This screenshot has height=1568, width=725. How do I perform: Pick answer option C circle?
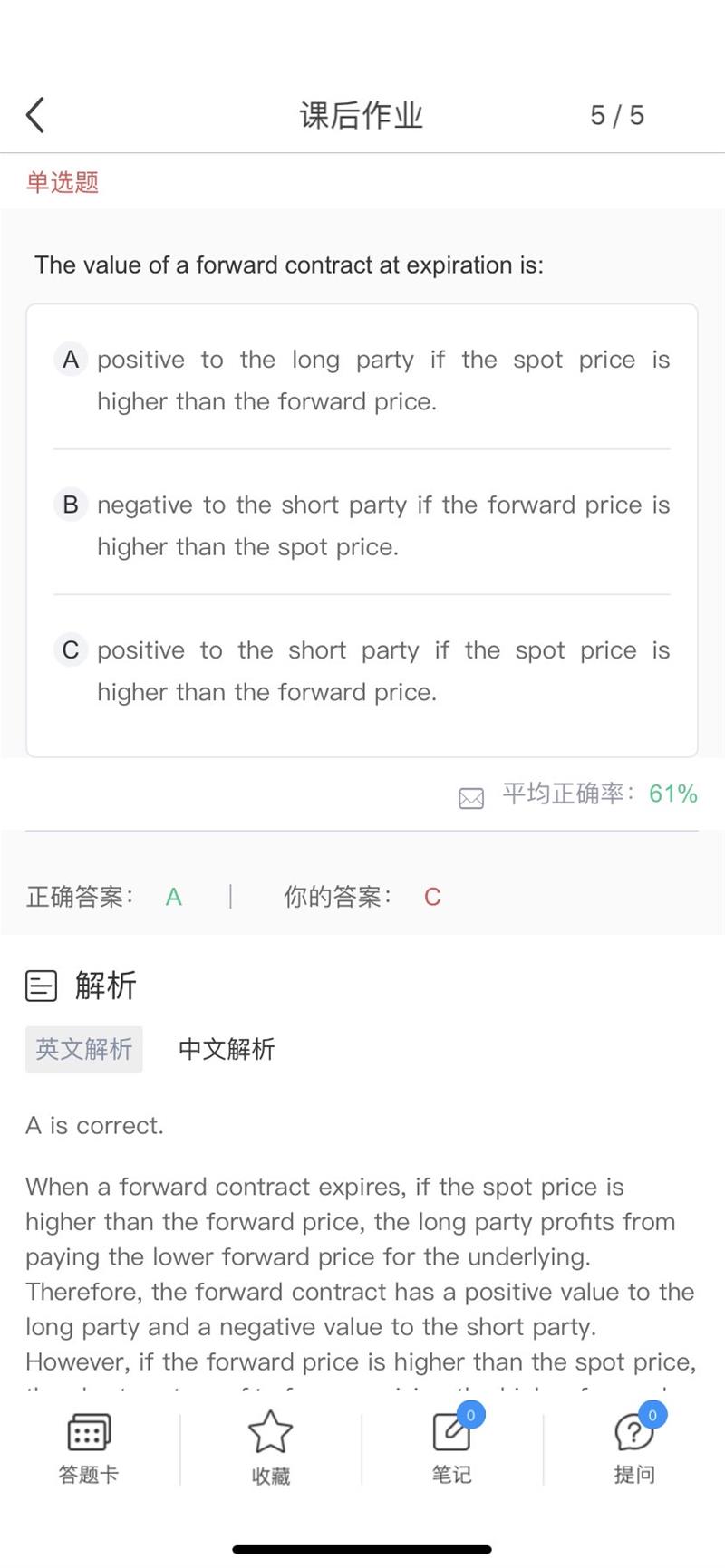pyautogui.click(x=71, y=649)
